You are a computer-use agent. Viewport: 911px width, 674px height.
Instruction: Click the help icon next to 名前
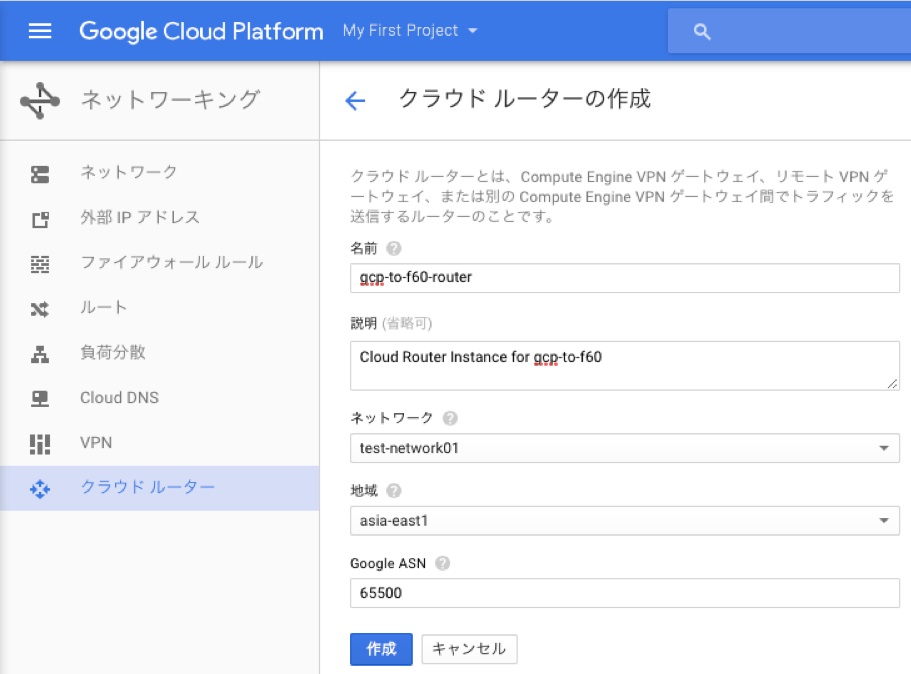(393, 248)
